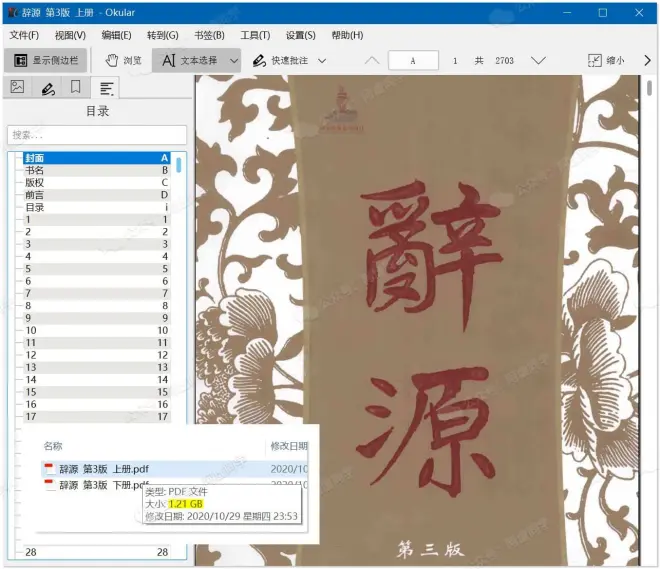The height and width of the screenshot is (569, 660).
Task: Jump to contents entry 12
Action: pyautogui.click(x=96, y=355)
